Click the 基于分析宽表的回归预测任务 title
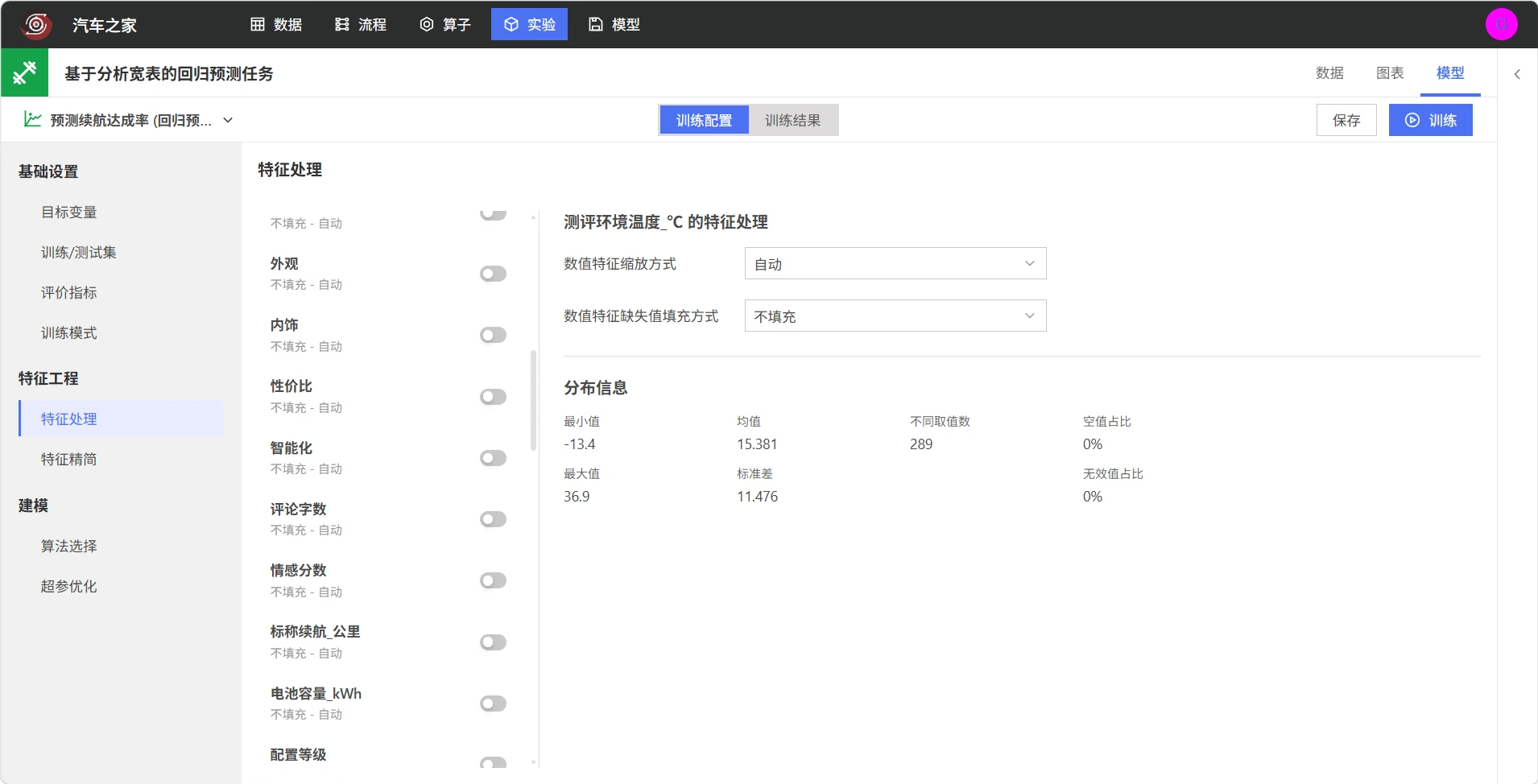Screen dimensions: 1538x784 click(x=169, y=73)
